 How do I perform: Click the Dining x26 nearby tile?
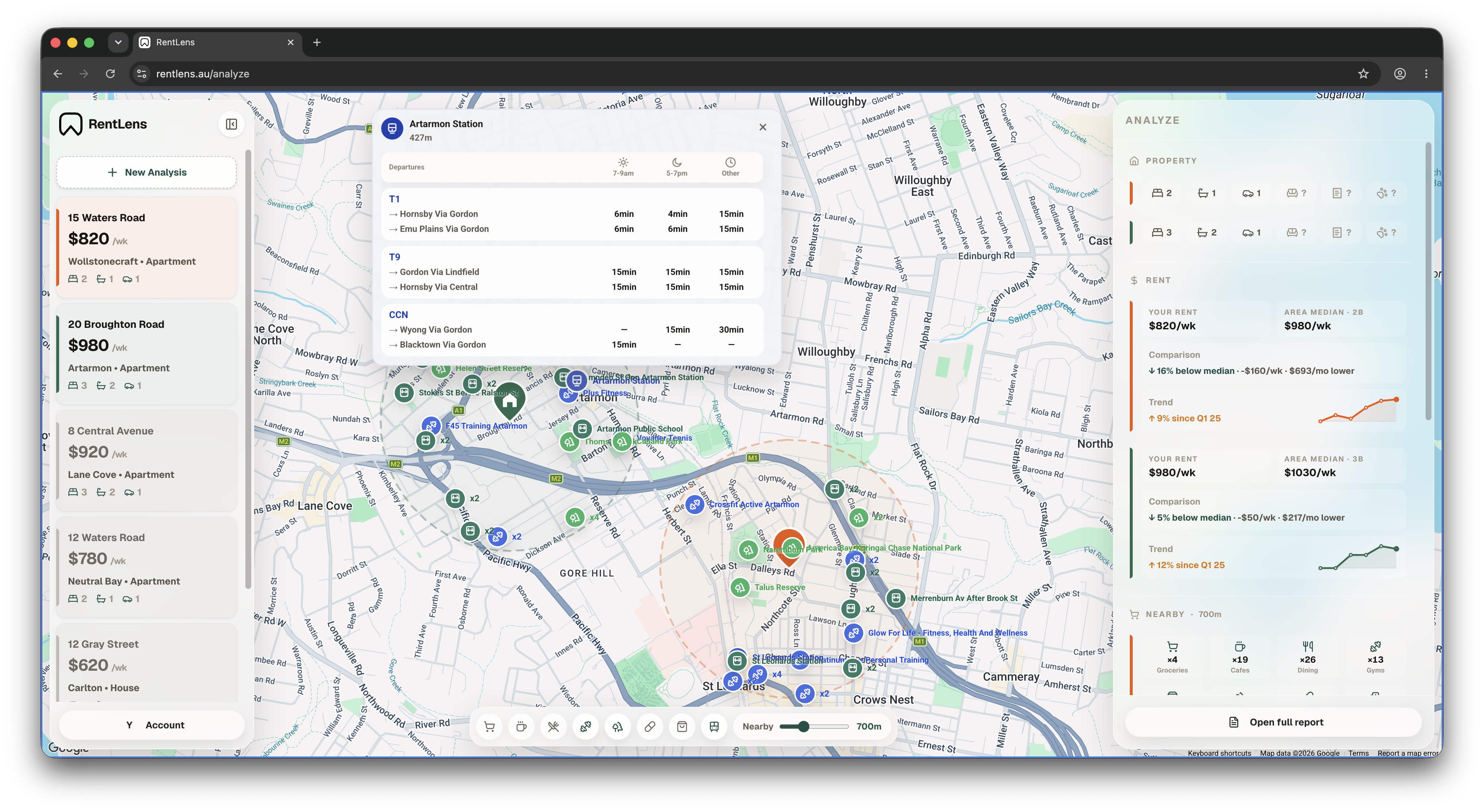[1308, 657]
